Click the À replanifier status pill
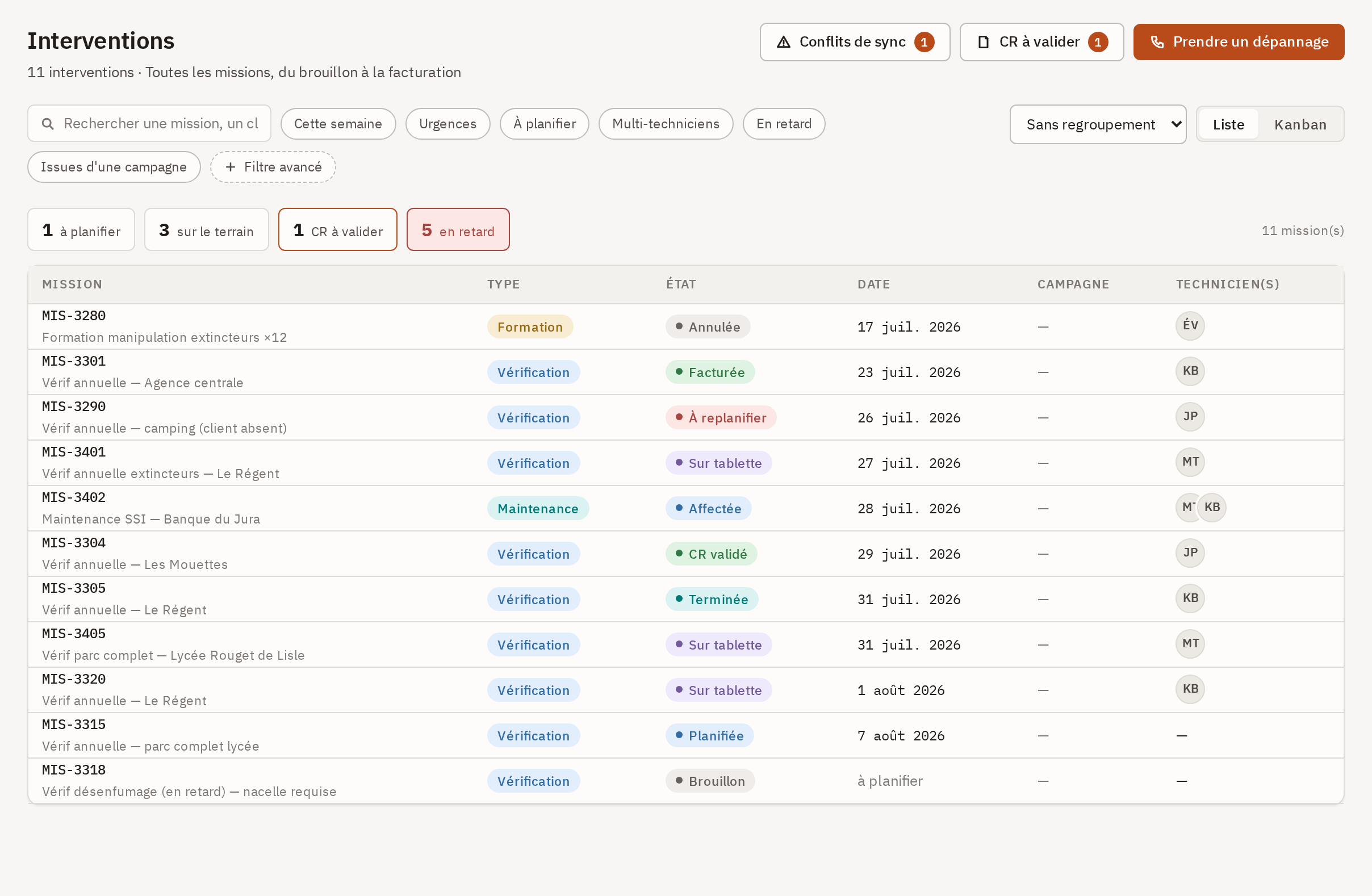The height and width of the screenshot is (896, 1372). pos(721,417)
